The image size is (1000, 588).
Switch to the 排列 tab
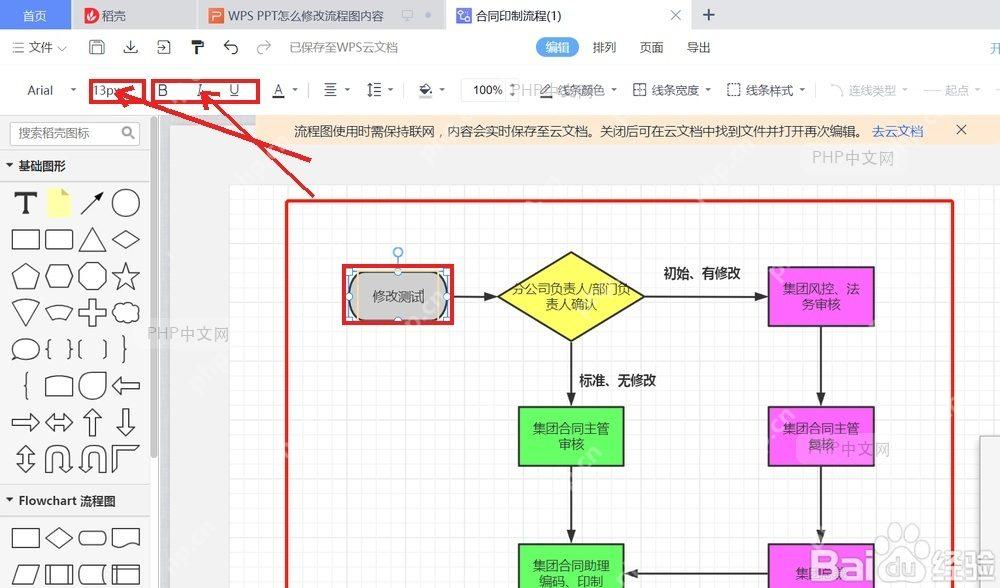(x=604, y=47)
